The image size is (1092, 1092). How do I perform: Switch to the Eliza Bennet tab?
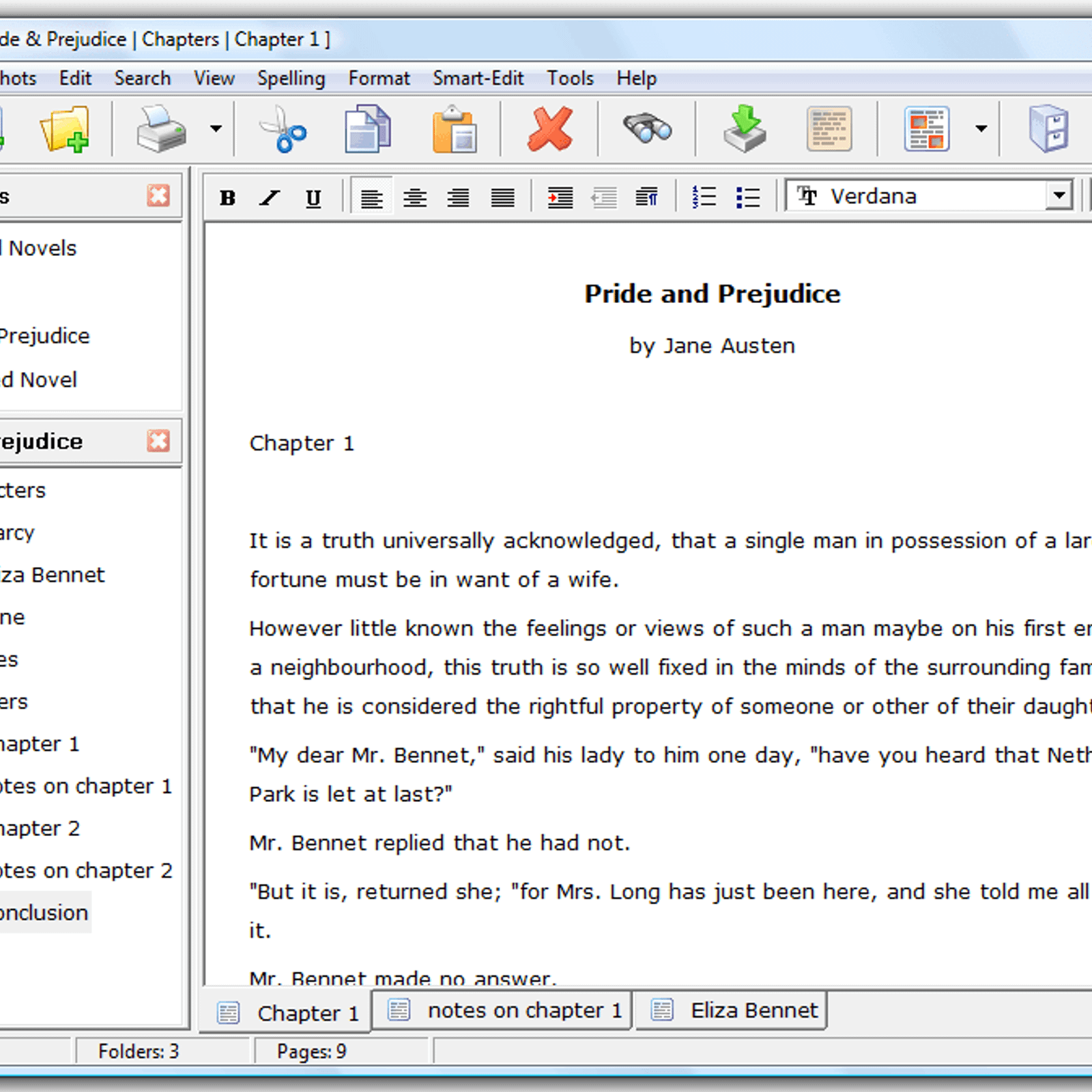tap(731, 1010)
